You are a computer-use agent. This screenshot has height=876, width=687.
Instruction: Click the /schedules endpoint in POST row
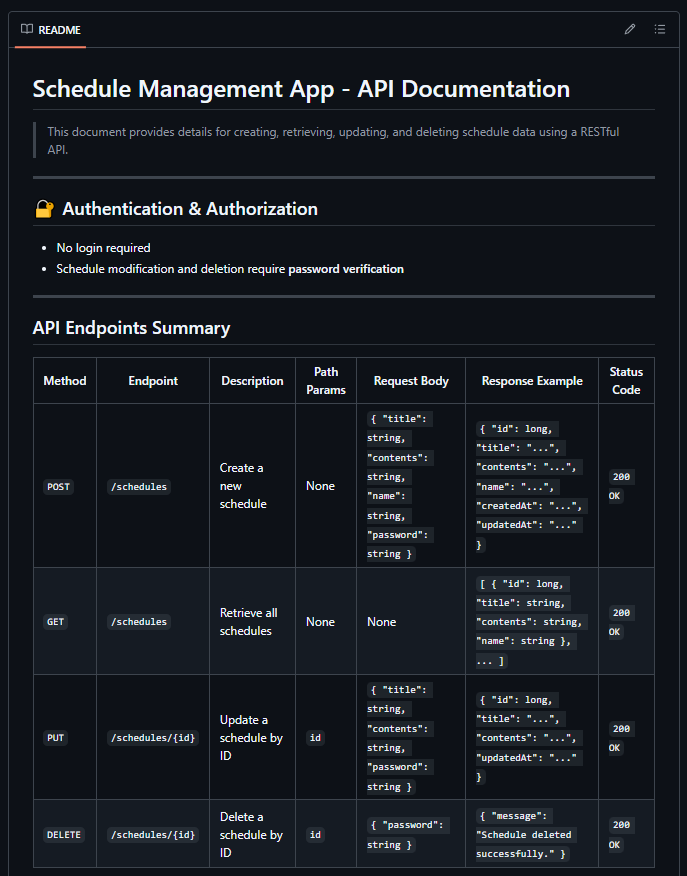[139, 486]
